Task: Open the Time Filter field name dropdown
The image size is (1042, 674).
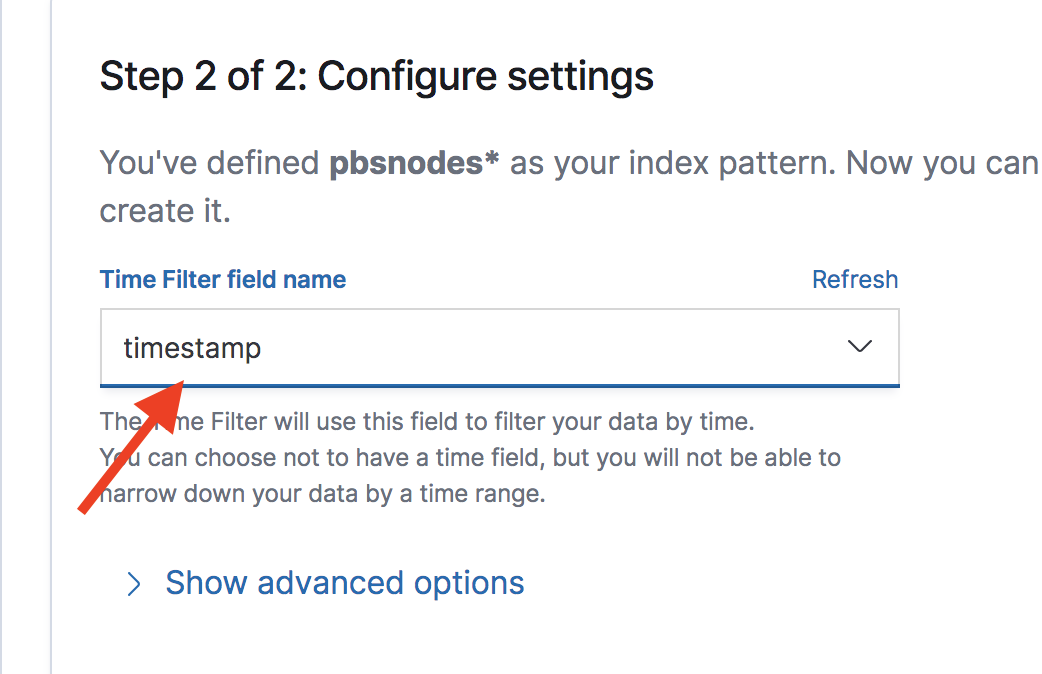Action: pos(499,347)
